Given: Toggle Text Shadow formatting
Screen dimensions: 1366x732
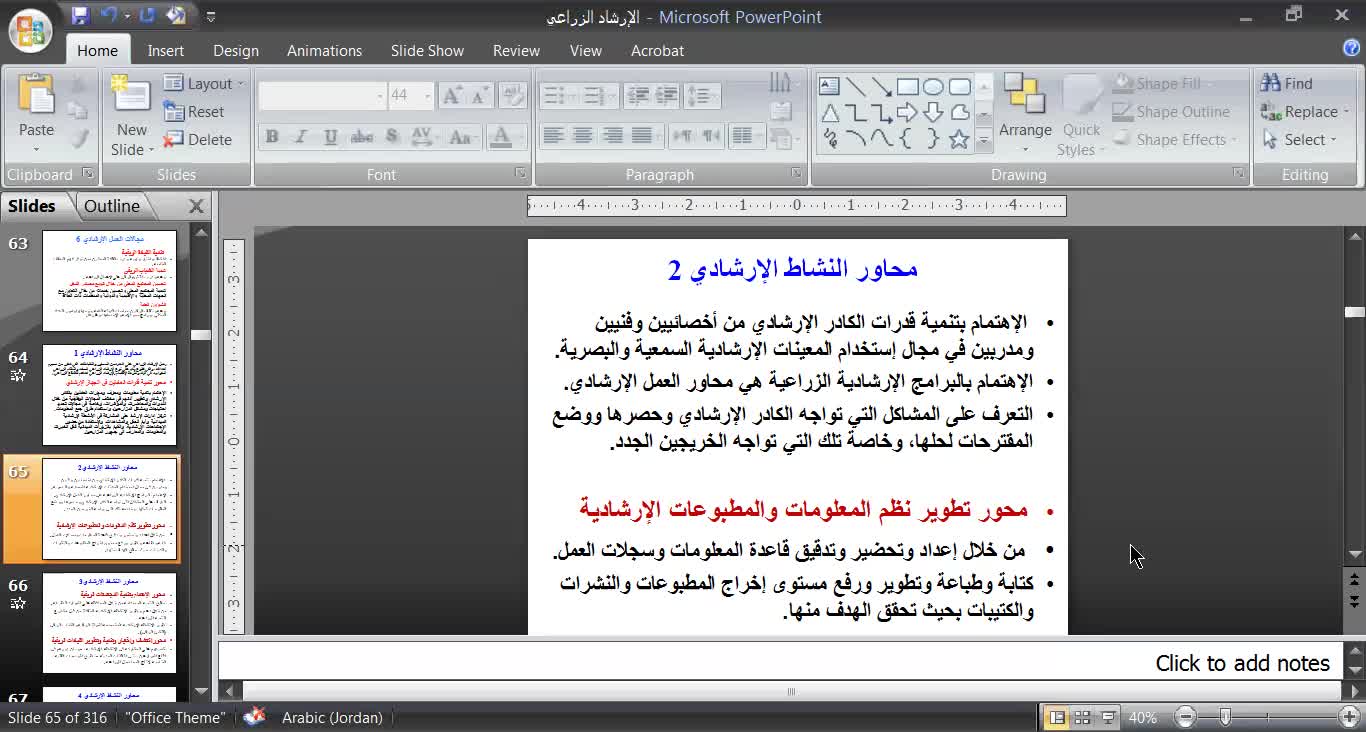Looking at the screenshot, I should coord(391,137).
